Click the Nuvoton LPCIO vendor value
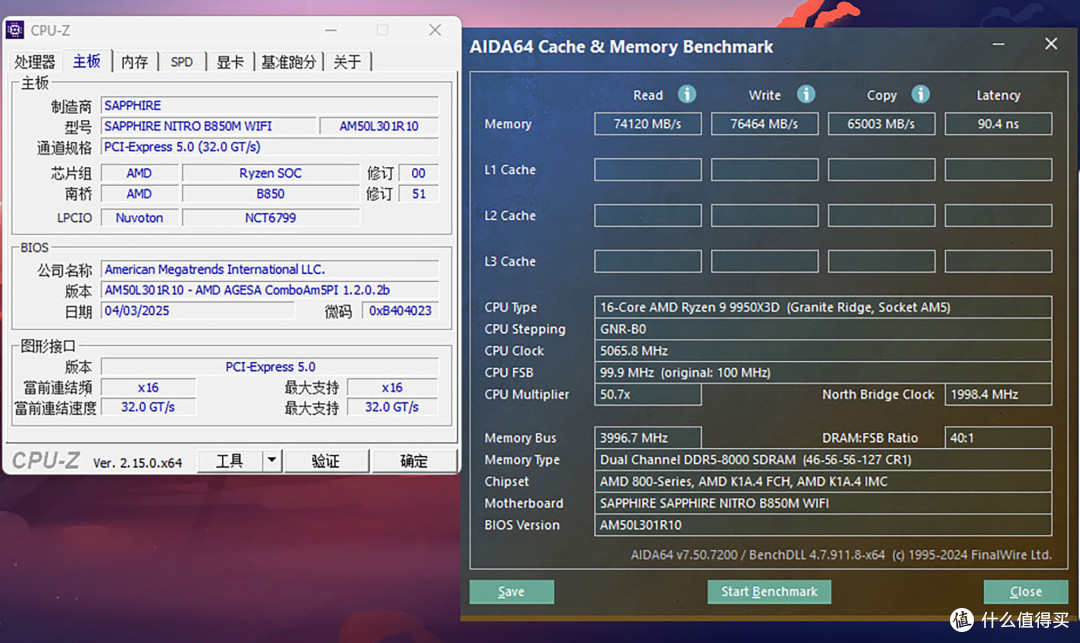Image resolution: width=1080 pixels, height=643 pixels. pyautogui.click(x=139, y=218)
